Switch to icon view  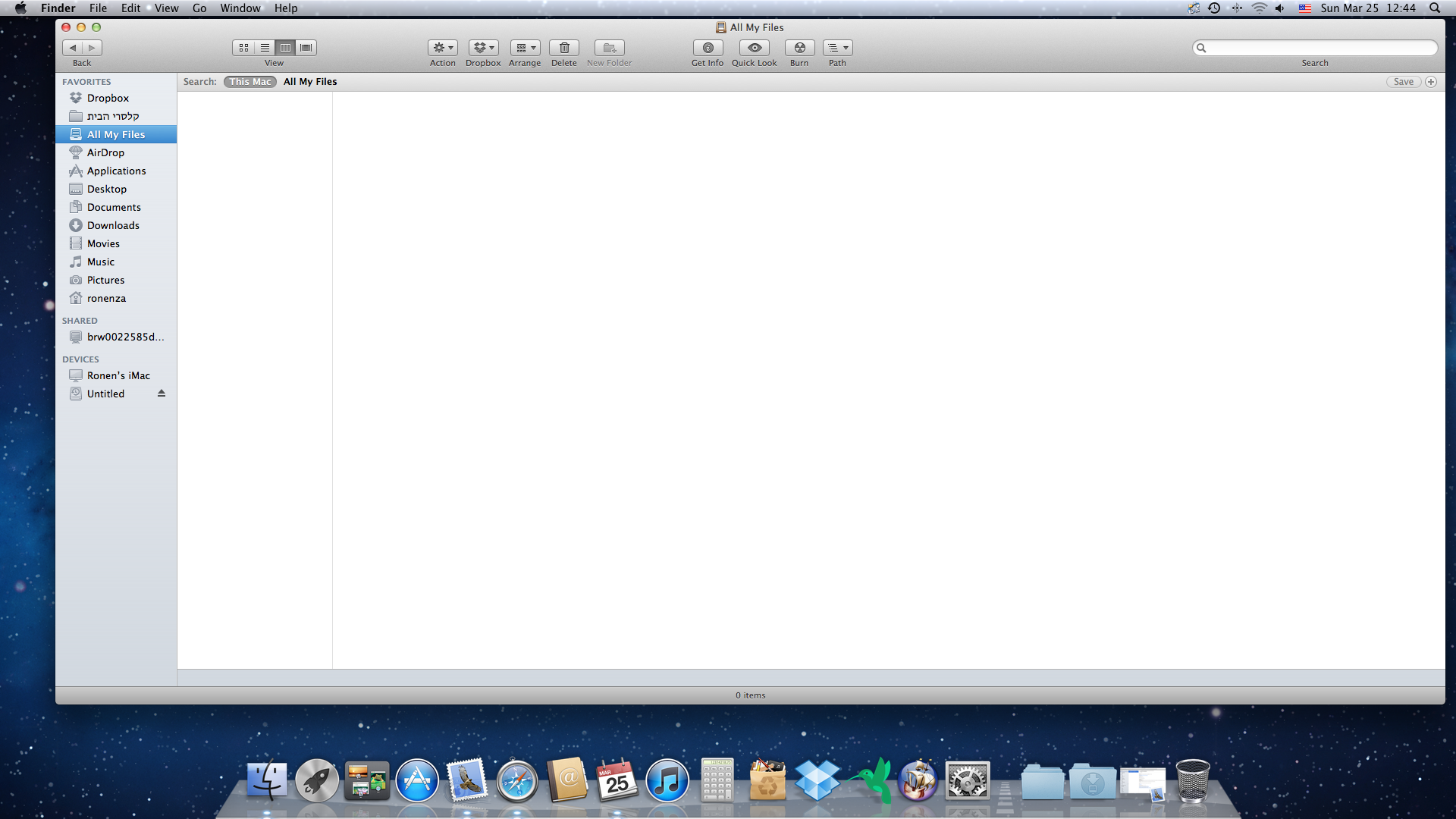[x=243, y=48]
